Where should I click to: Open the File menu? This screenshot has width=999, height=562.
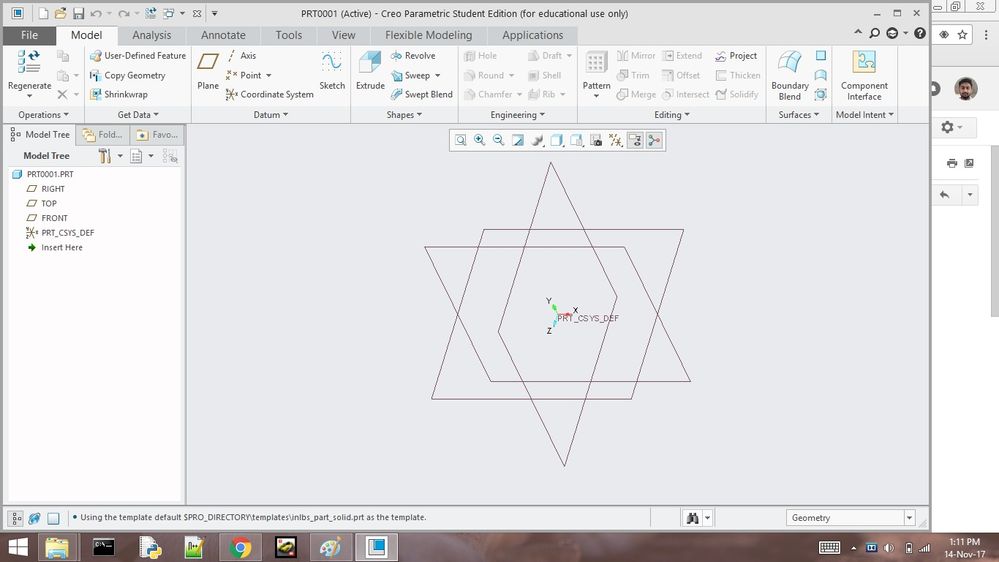coord(29,35)
